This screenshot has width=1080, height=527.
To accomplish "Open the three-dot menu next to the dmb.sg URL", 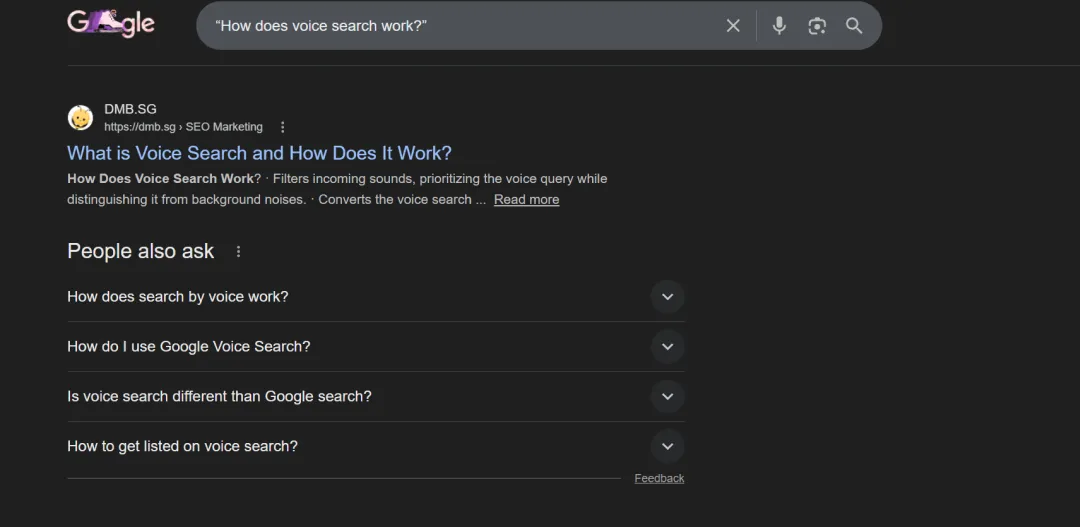I will pos(282,127).
